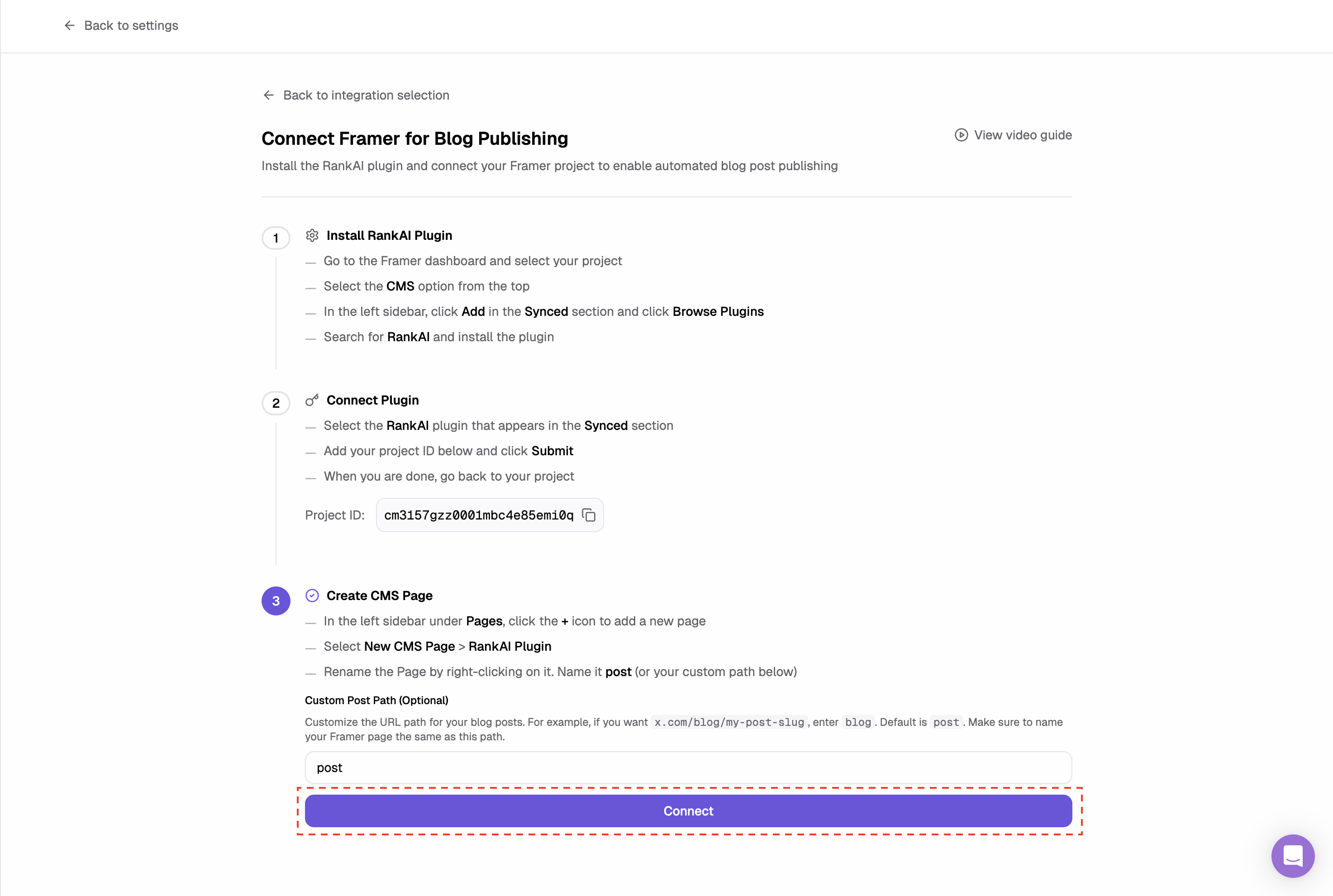Select the blog code snippet in the description
The height and width of the screenshot is (896, 1333).
point(858,722)
